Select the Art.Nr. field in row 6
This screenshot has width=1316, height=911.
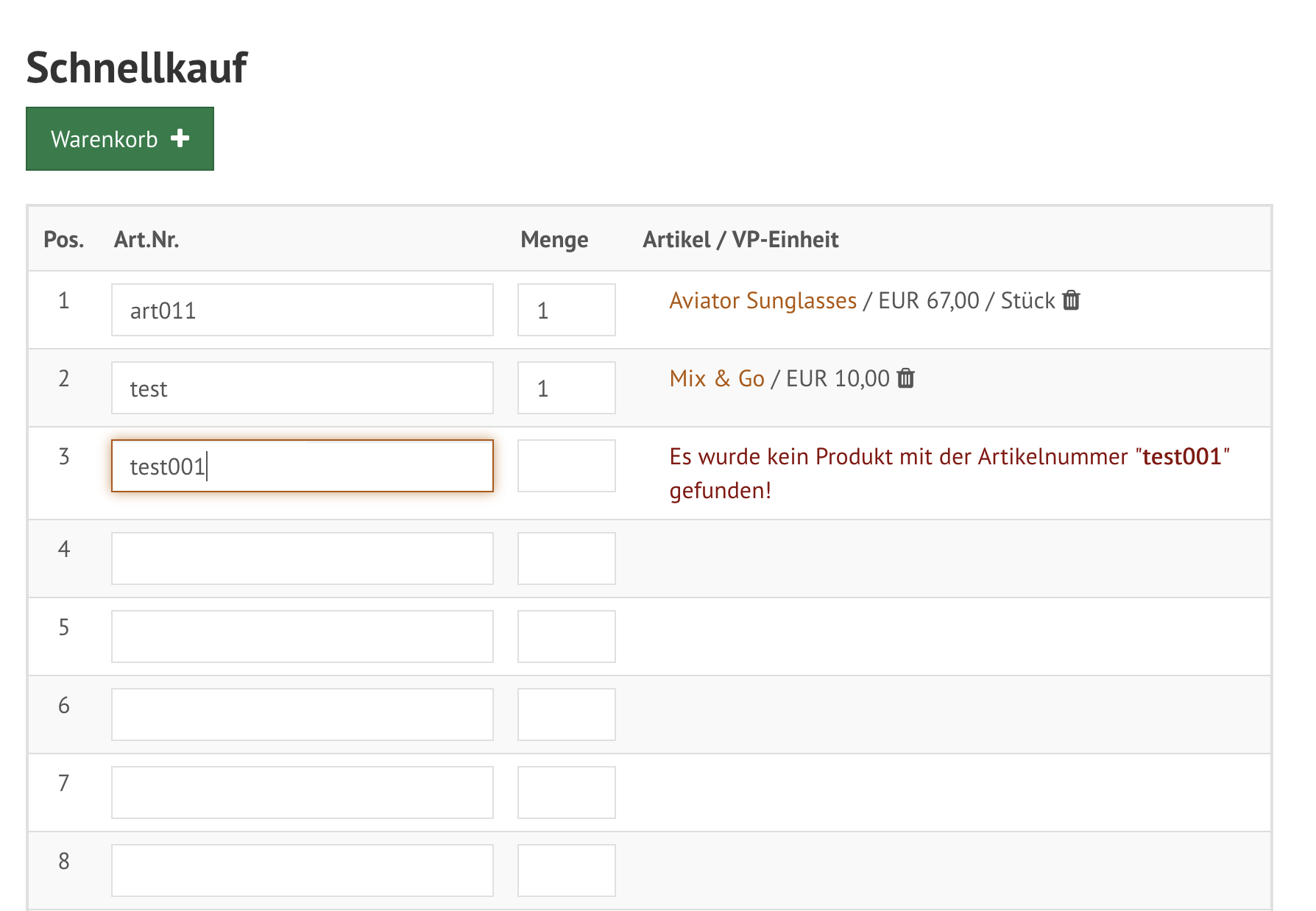click(x=302, y=715)
